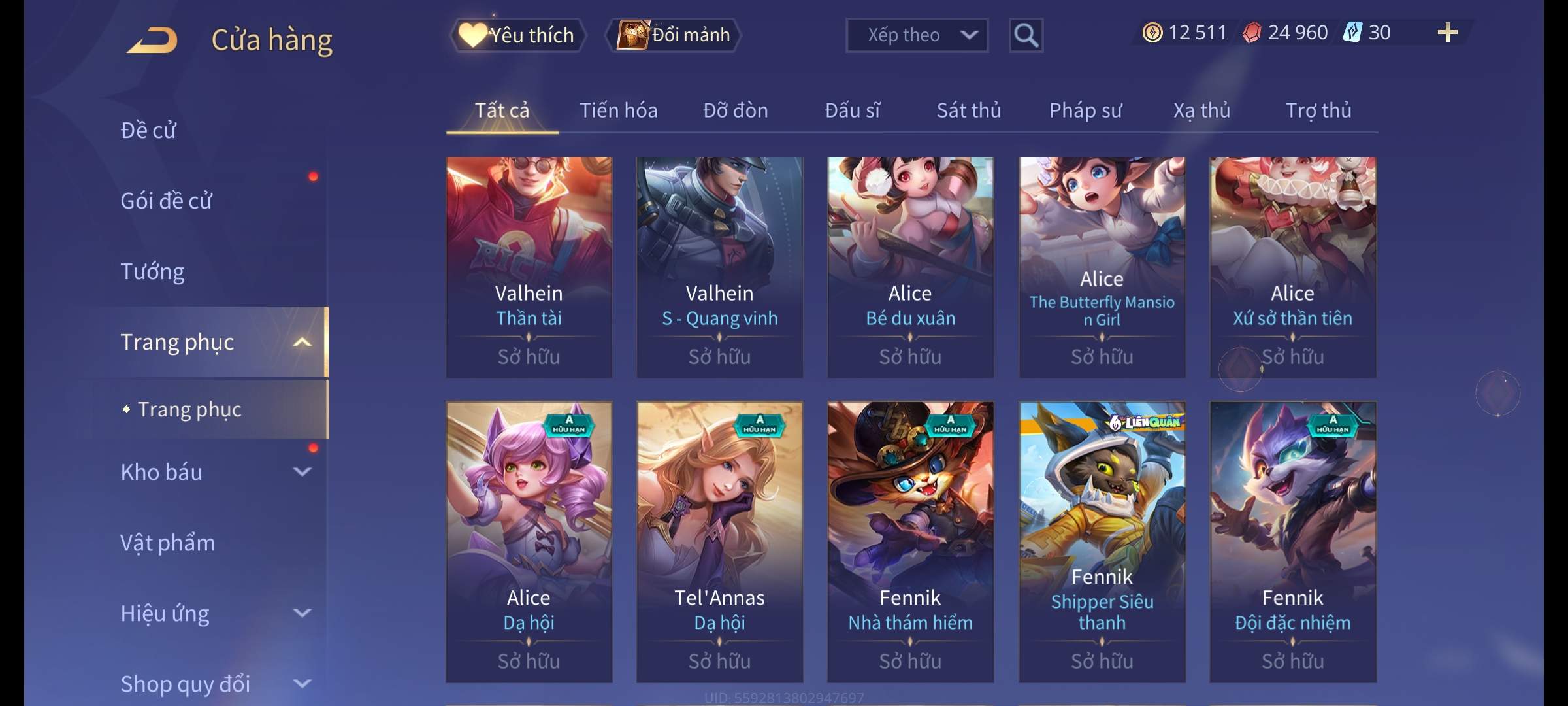This screenshot has height=706, width=1568.
Task: Open Đổi mảnh chest exchange
Action: (x=674, y=35)
